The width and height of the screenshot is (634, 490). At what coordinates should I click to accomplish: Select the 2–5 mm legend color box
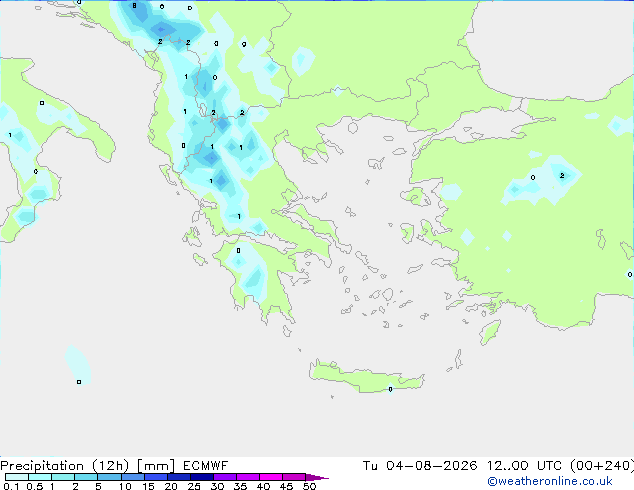tap(86, 477)
